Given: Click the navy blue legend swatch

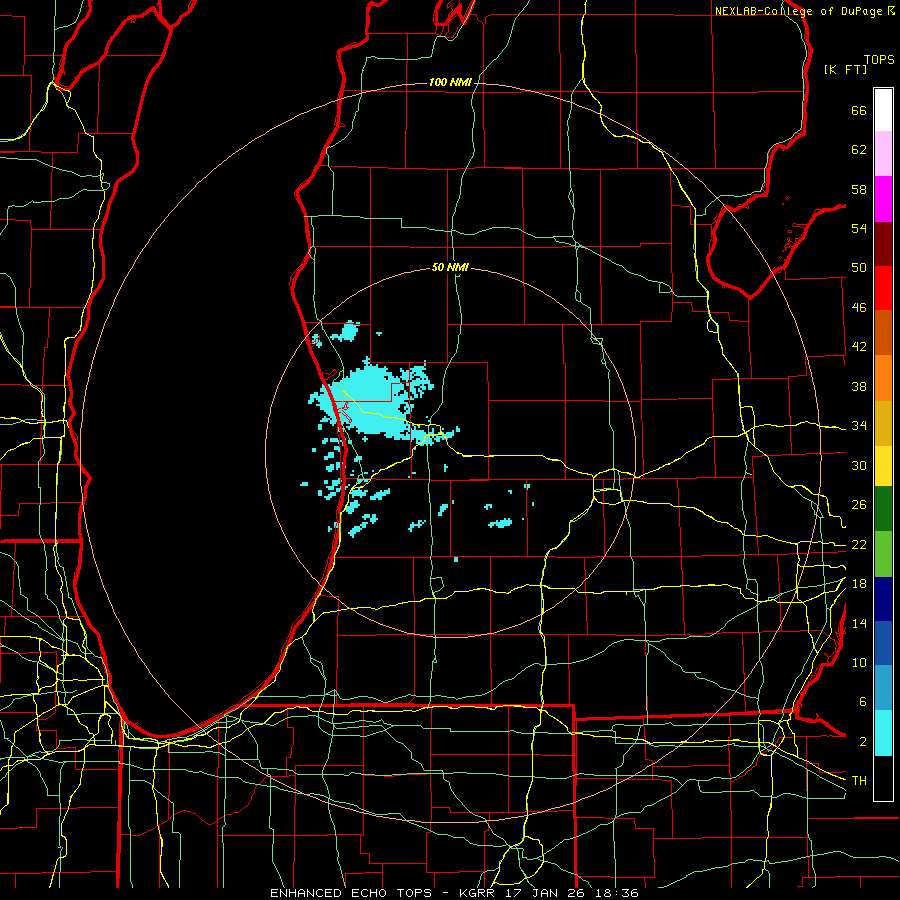Looking at the screenshot, I should click(x=883, y=599).
